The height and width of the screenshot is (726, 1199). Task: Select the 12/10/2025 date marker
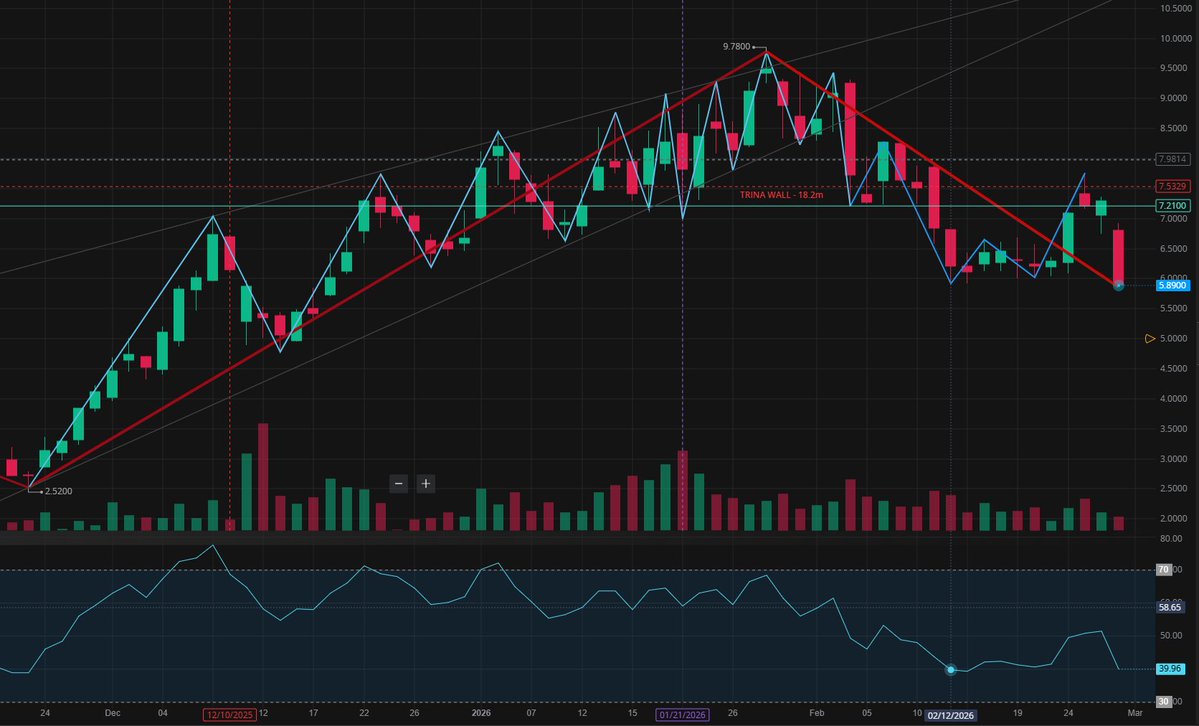(x=231, y=715)
